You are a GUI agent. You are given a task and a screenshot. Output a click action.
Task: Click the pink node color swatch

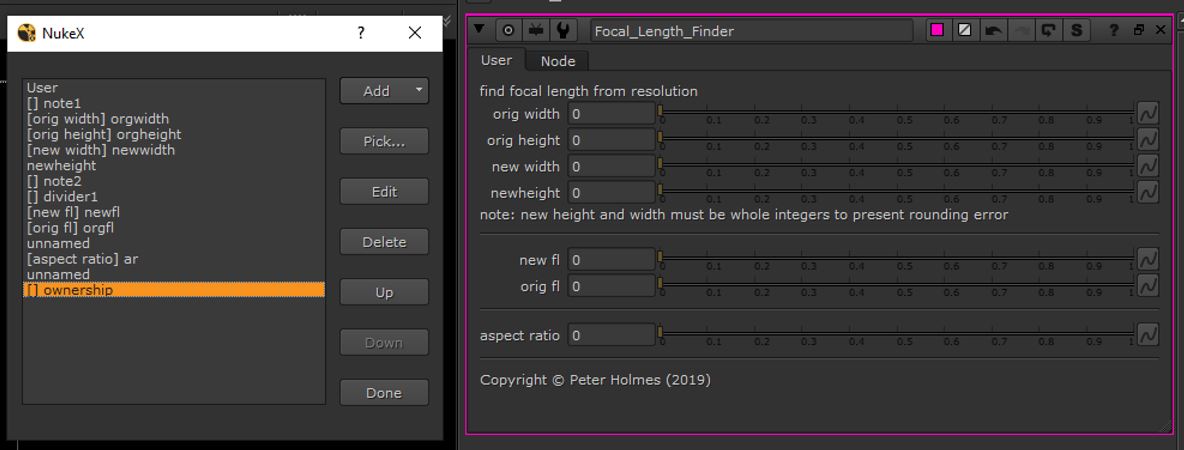click(x=937, y=30)
